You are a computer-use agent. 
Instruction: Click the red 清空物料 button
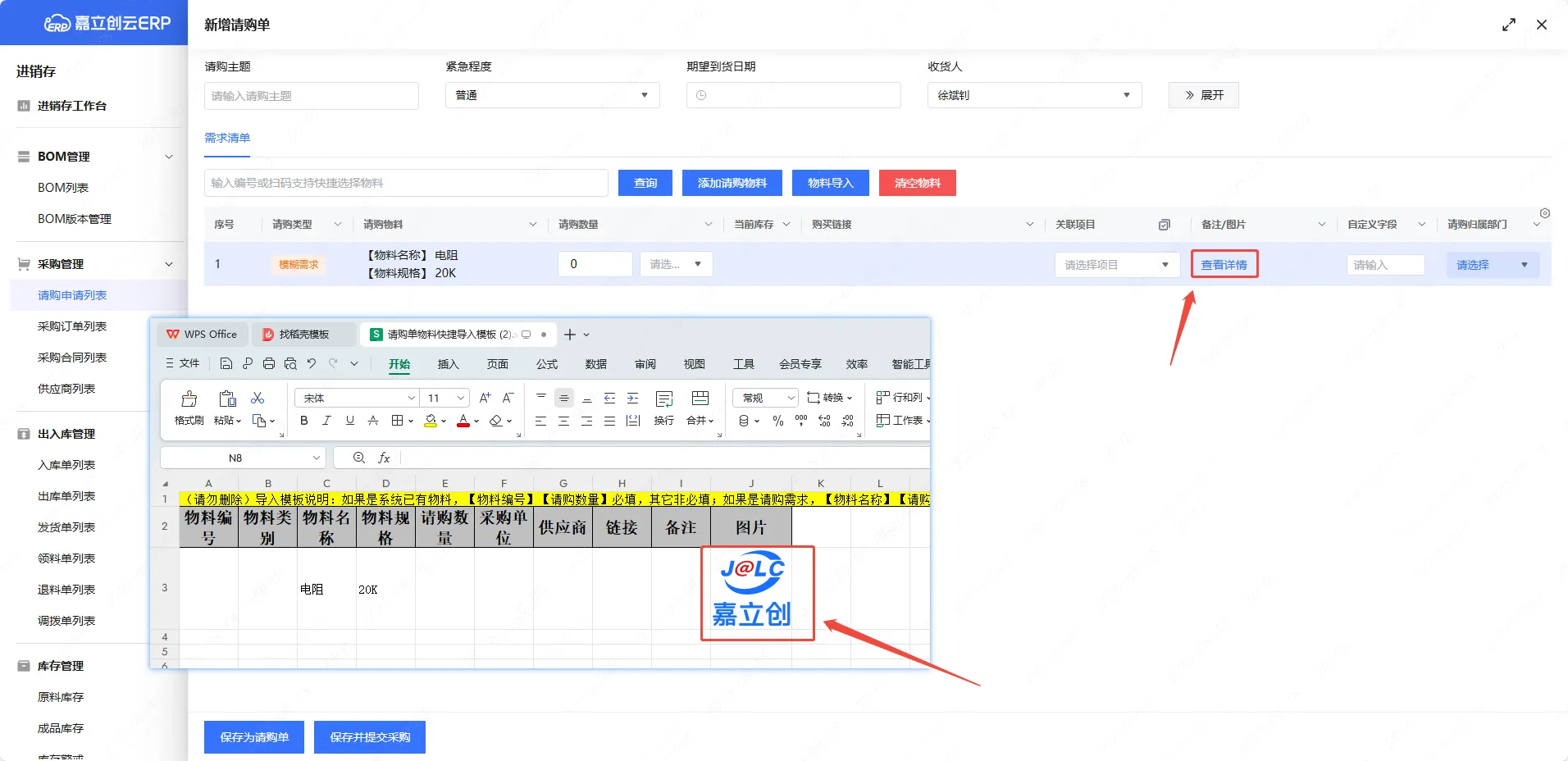(x=917, y=183)
